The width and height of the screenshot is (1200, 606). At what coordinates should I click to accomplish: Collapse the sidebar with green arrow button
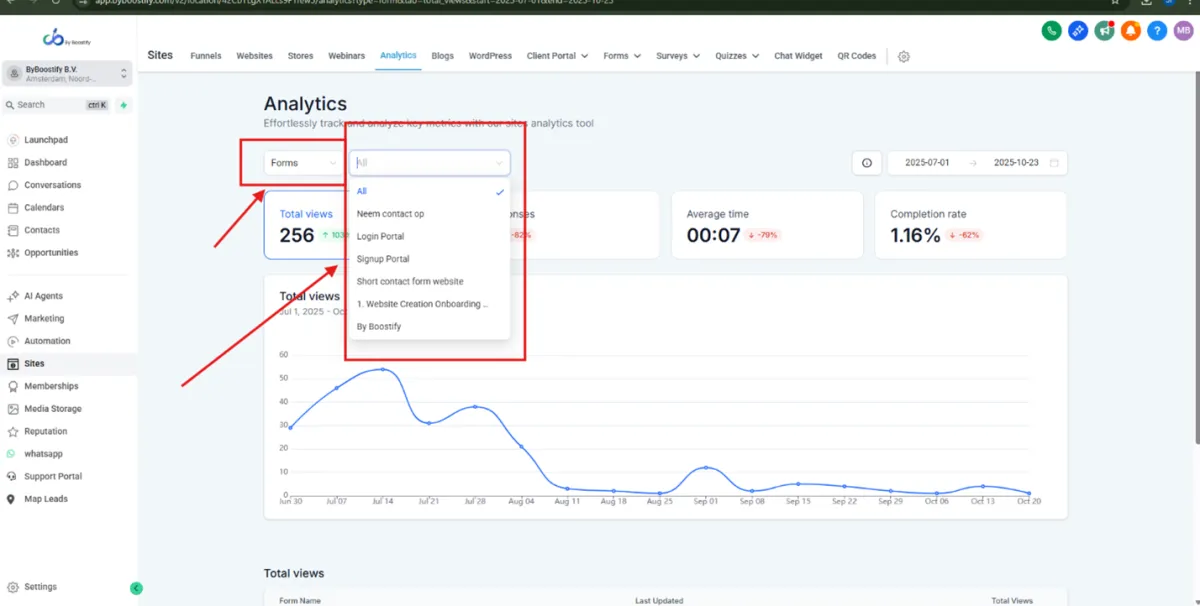136,588
